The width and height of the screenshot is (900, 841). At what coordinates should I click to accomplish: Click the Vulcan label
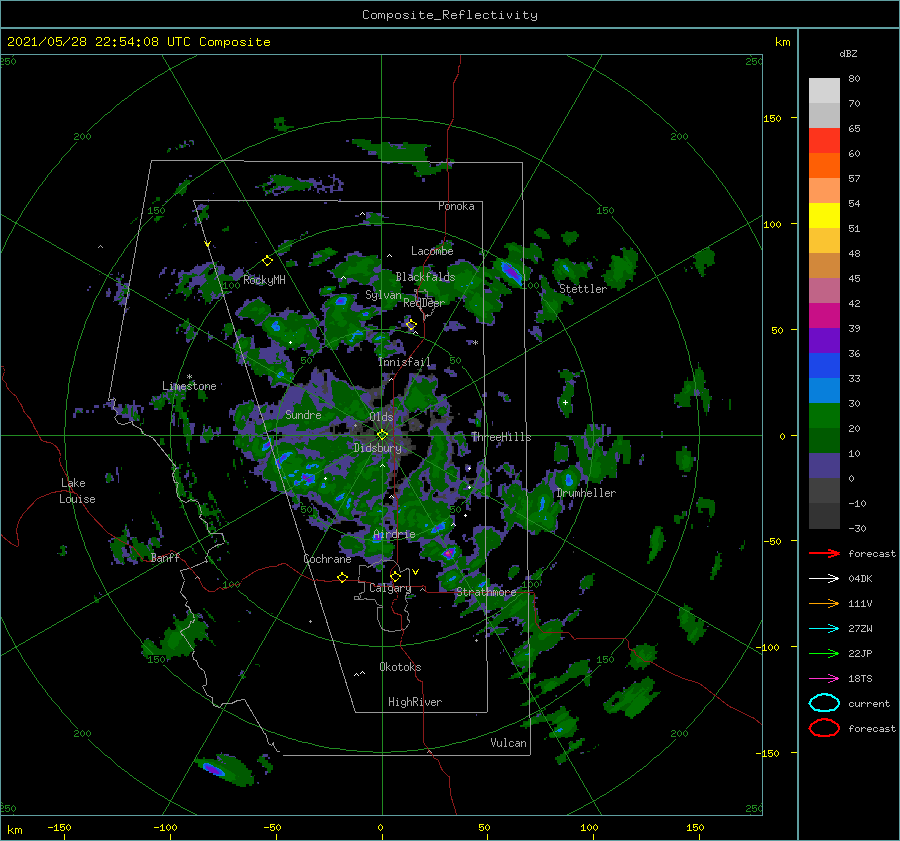pyautogui.click(x=508, y=742)
